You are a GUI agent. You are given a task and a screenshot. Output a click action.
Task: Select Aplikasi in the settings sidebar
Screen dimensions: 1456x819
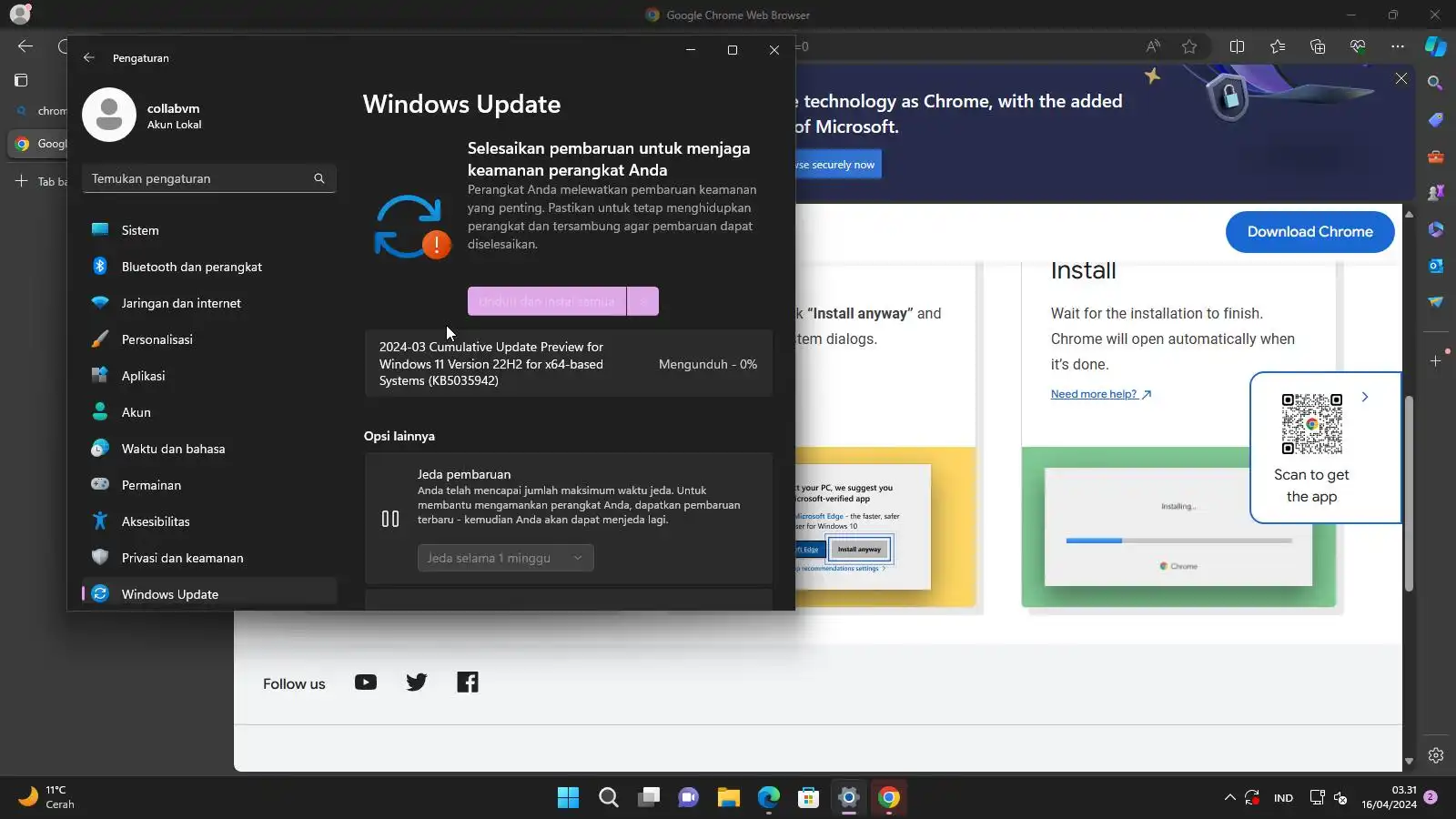tap(209, 376)
